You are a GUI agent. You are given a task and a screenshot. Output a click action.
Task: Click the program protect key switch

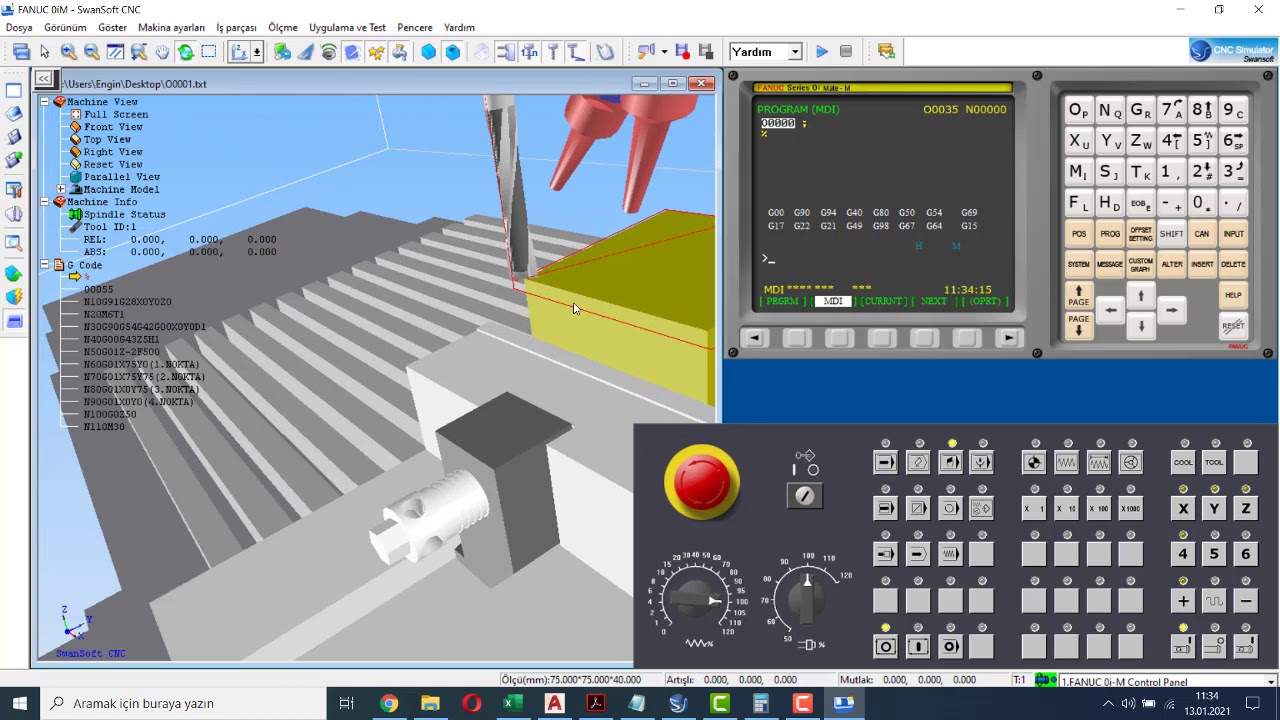805,495
